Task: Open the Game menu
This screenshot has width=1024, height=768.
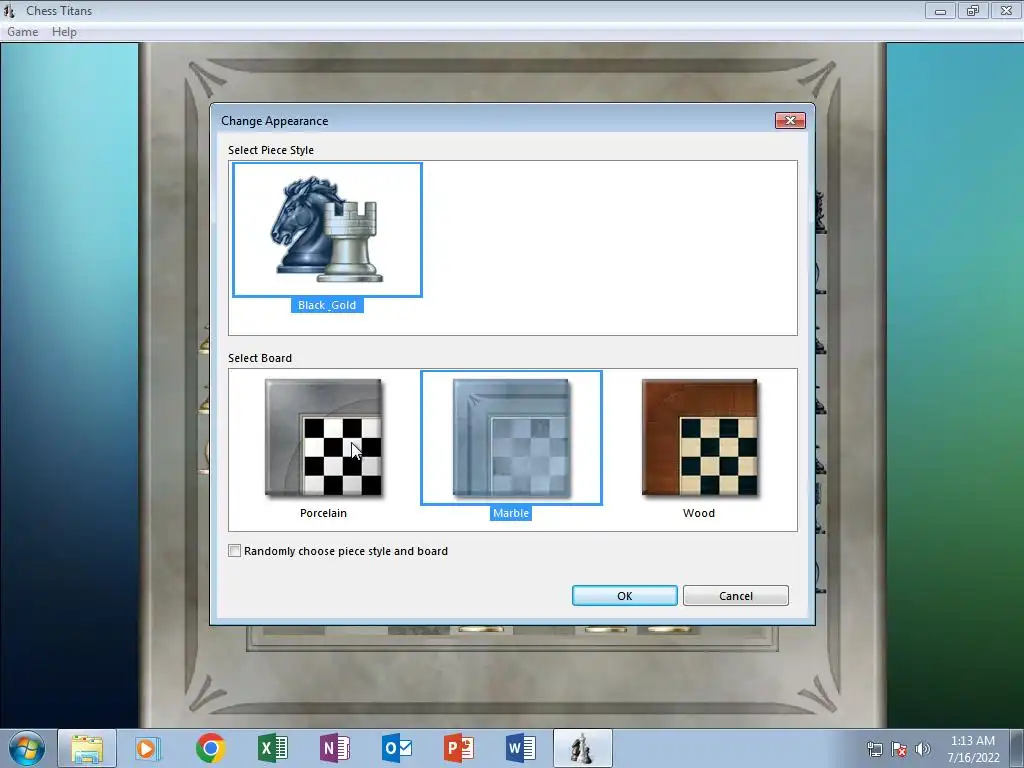Action: pyautogui.click(x=23, y=32)
